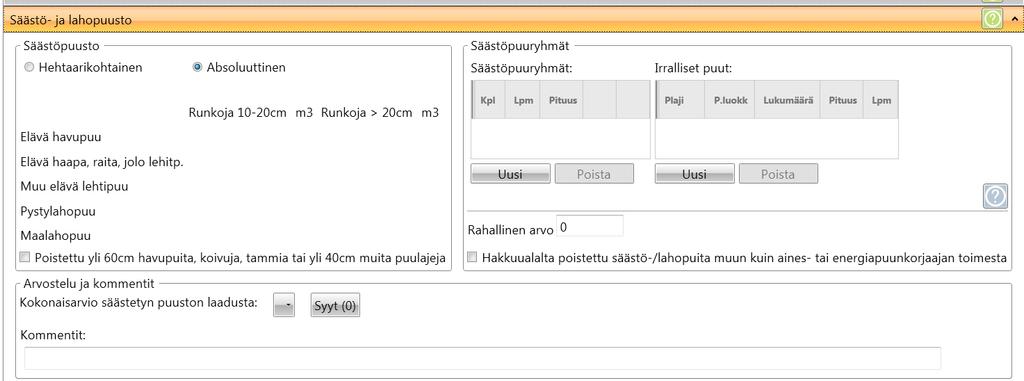Click the Plaji column header
The width and height of the screenshot is (1024, 381).
point(680,100)
